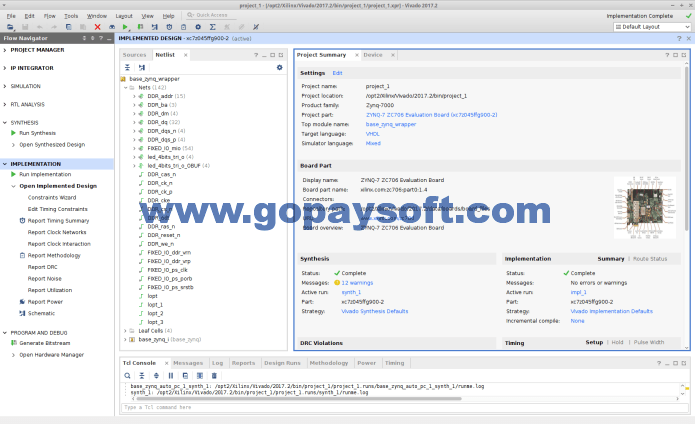
Task: Click Flow Navigator collapse-all header icon
Action: (84, 38)
